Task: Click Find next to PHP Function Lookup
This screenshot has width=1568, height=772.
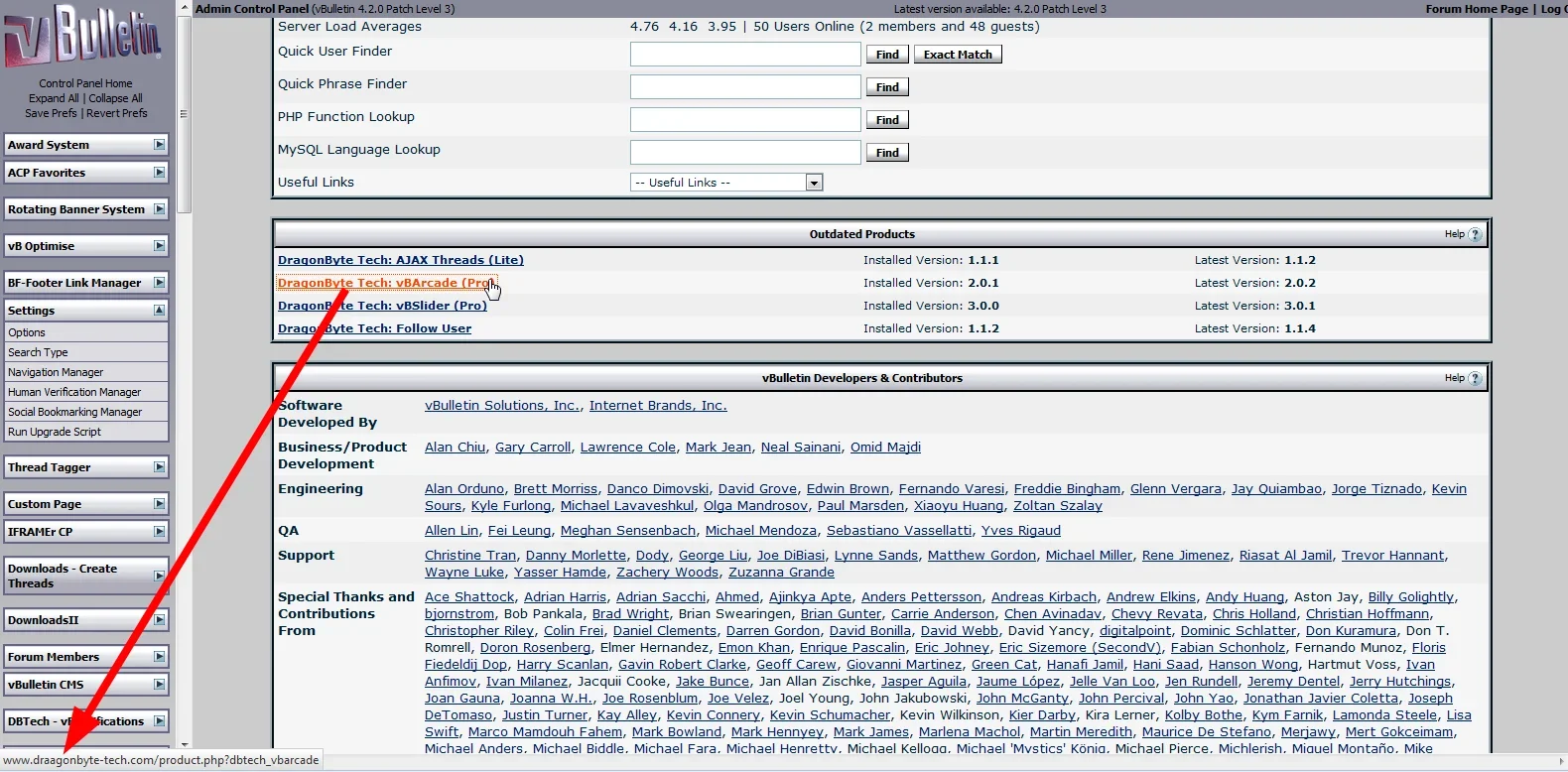Action: [887, 120]
